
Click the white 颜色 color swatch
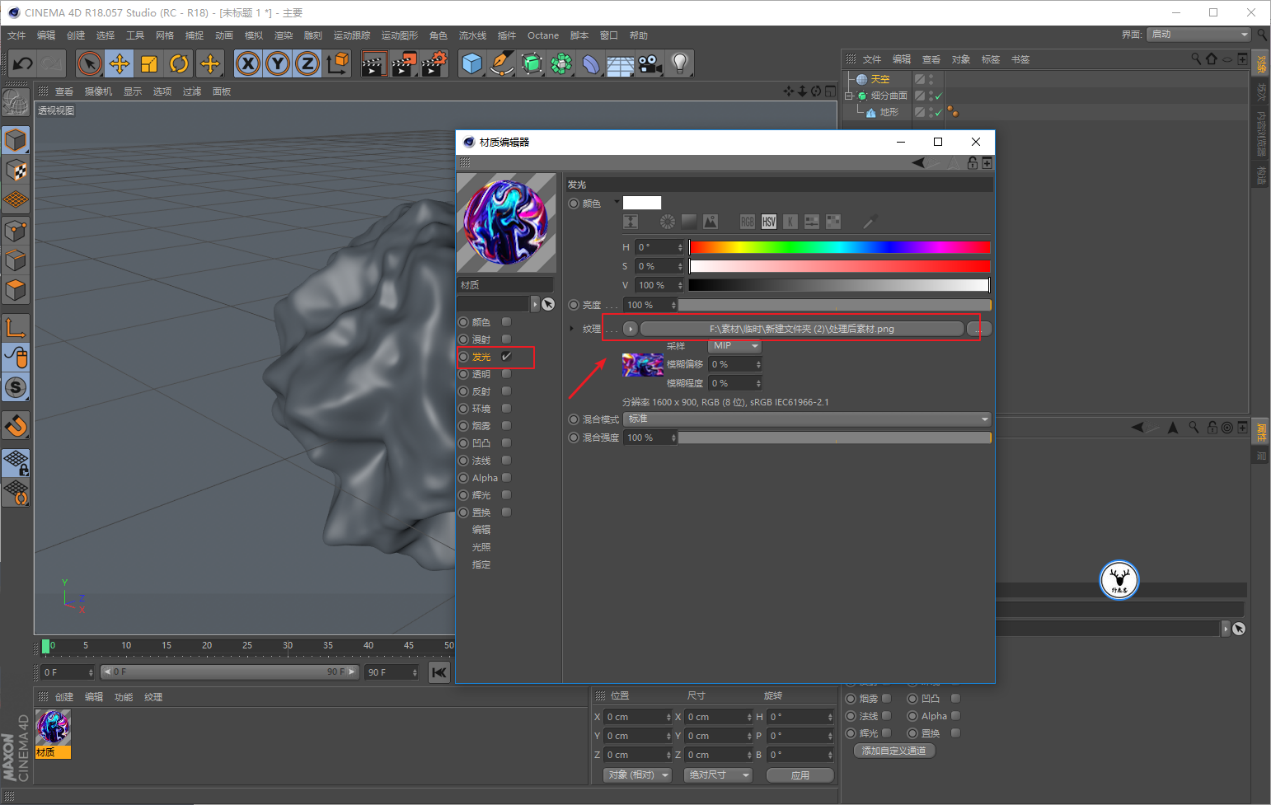pos(642,203)
